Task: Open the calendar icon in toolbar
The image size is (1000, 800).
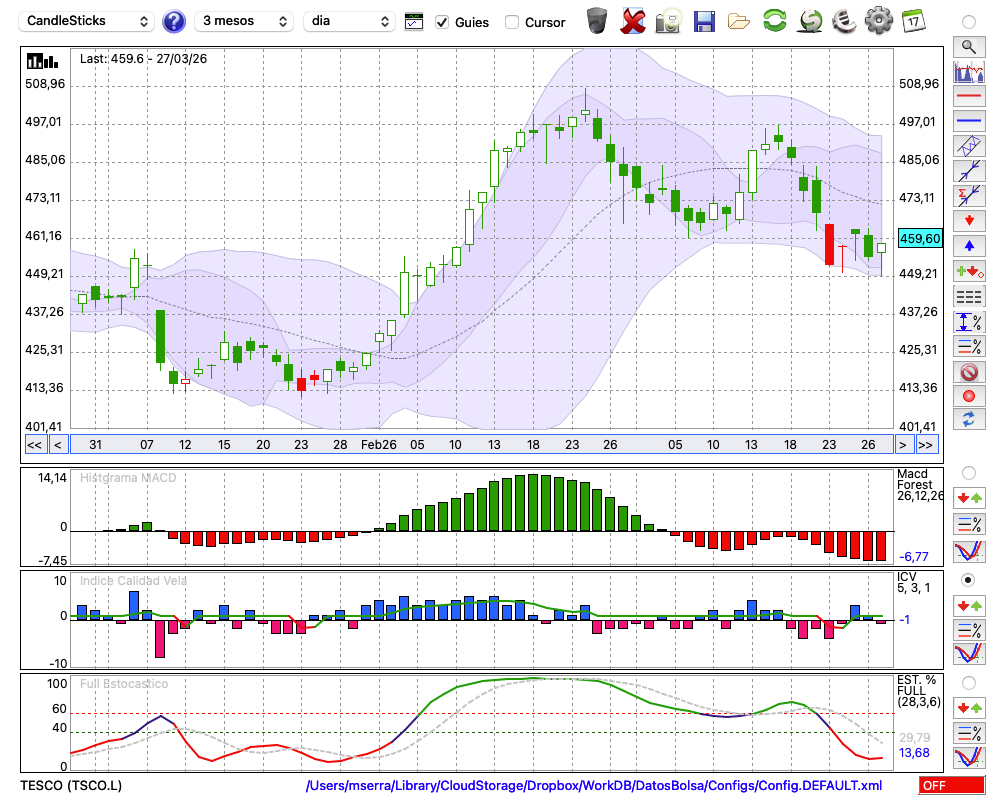Action: point(913,21)
